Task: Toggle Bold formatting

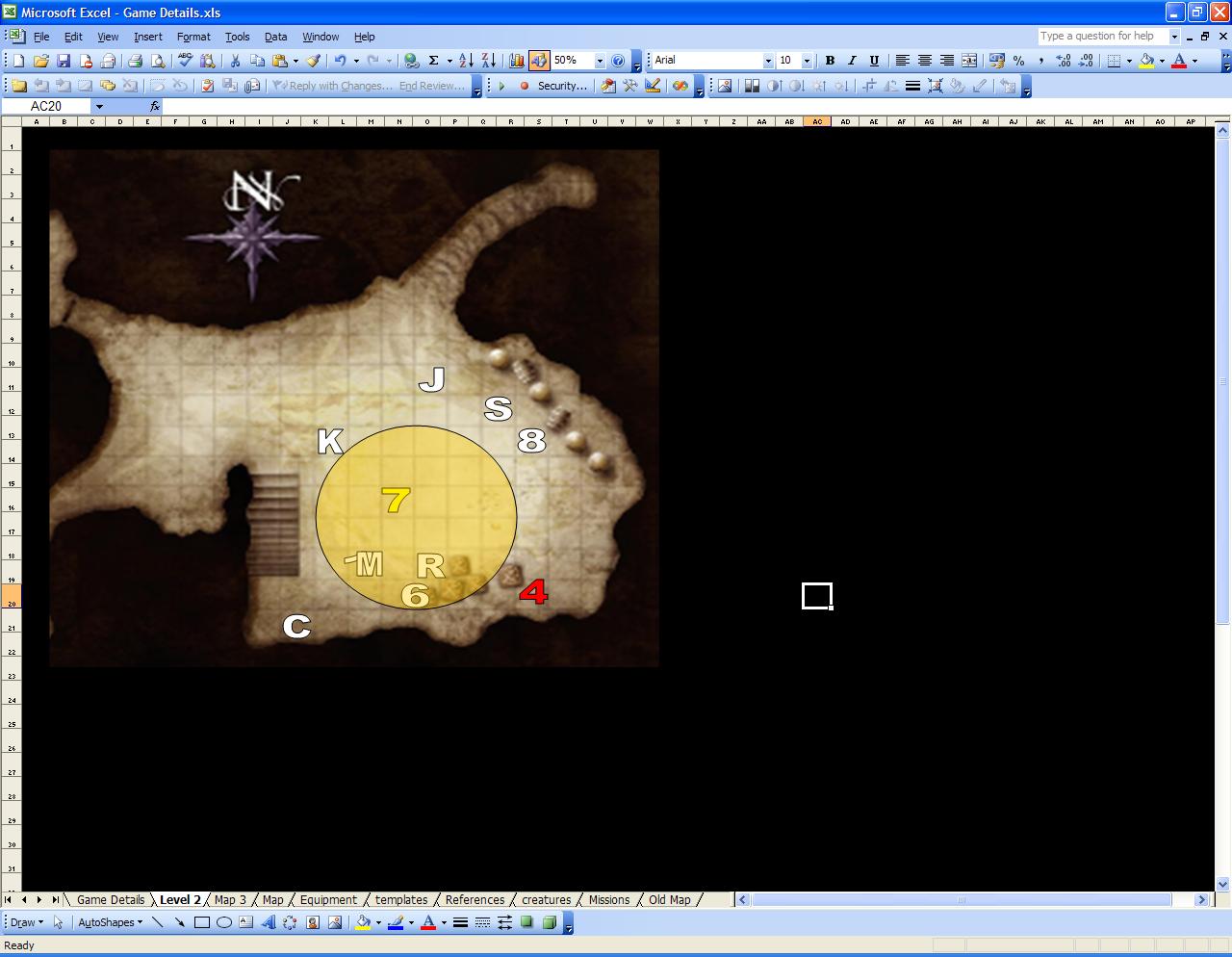Action: tap(830, 61)
